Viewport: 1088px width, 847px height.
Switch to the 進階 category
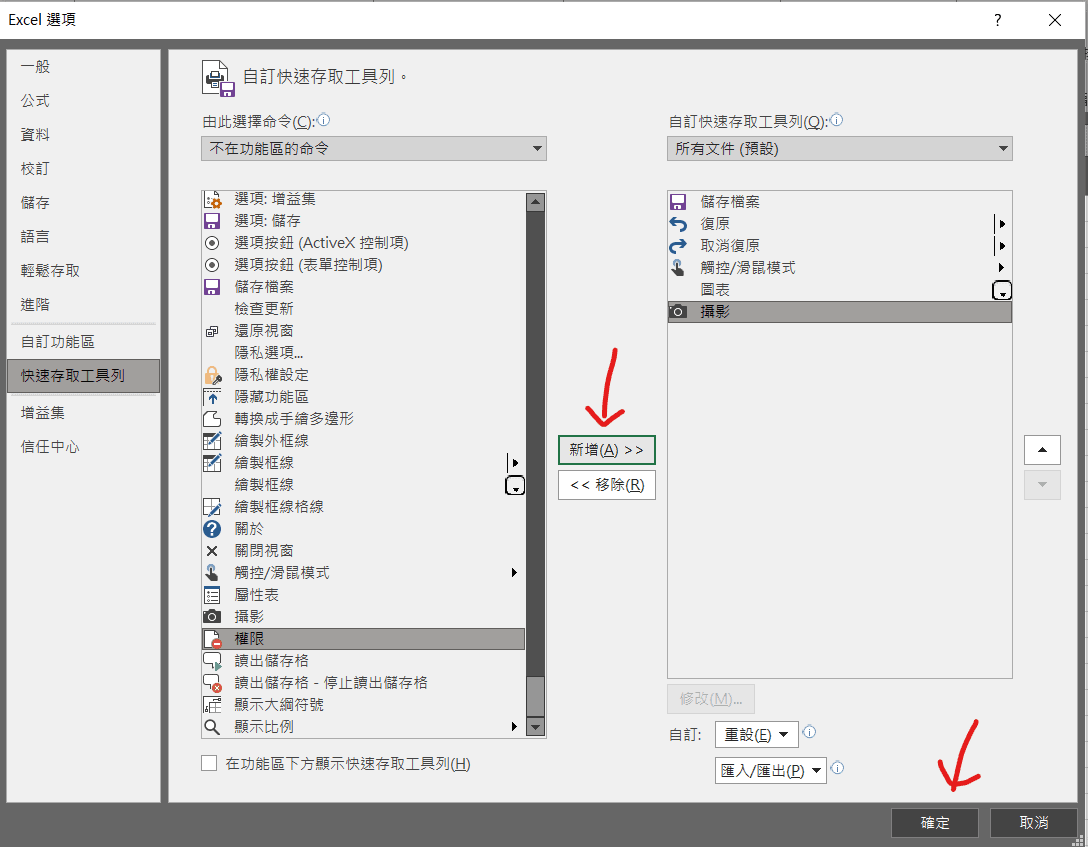click(35, 305)
